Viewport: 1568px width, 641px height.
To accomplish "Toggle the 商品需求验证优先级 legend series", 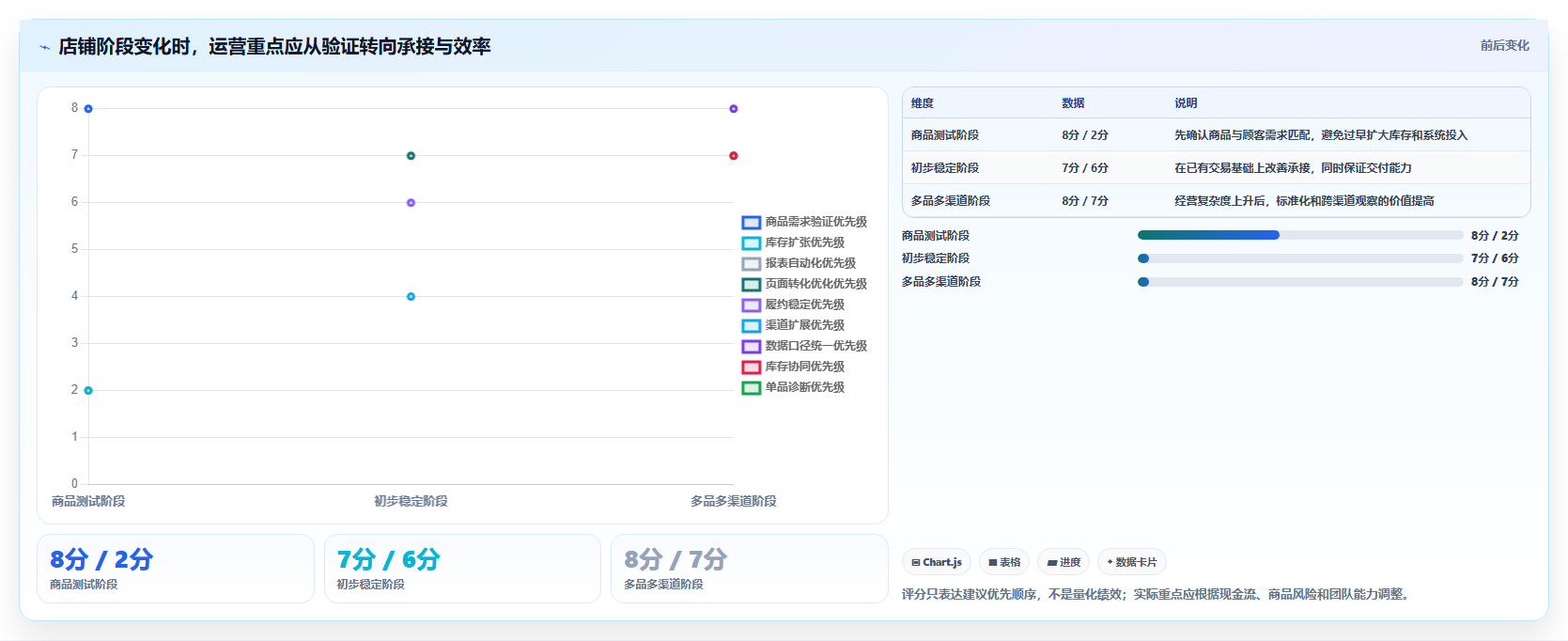I will pos(804,222).
